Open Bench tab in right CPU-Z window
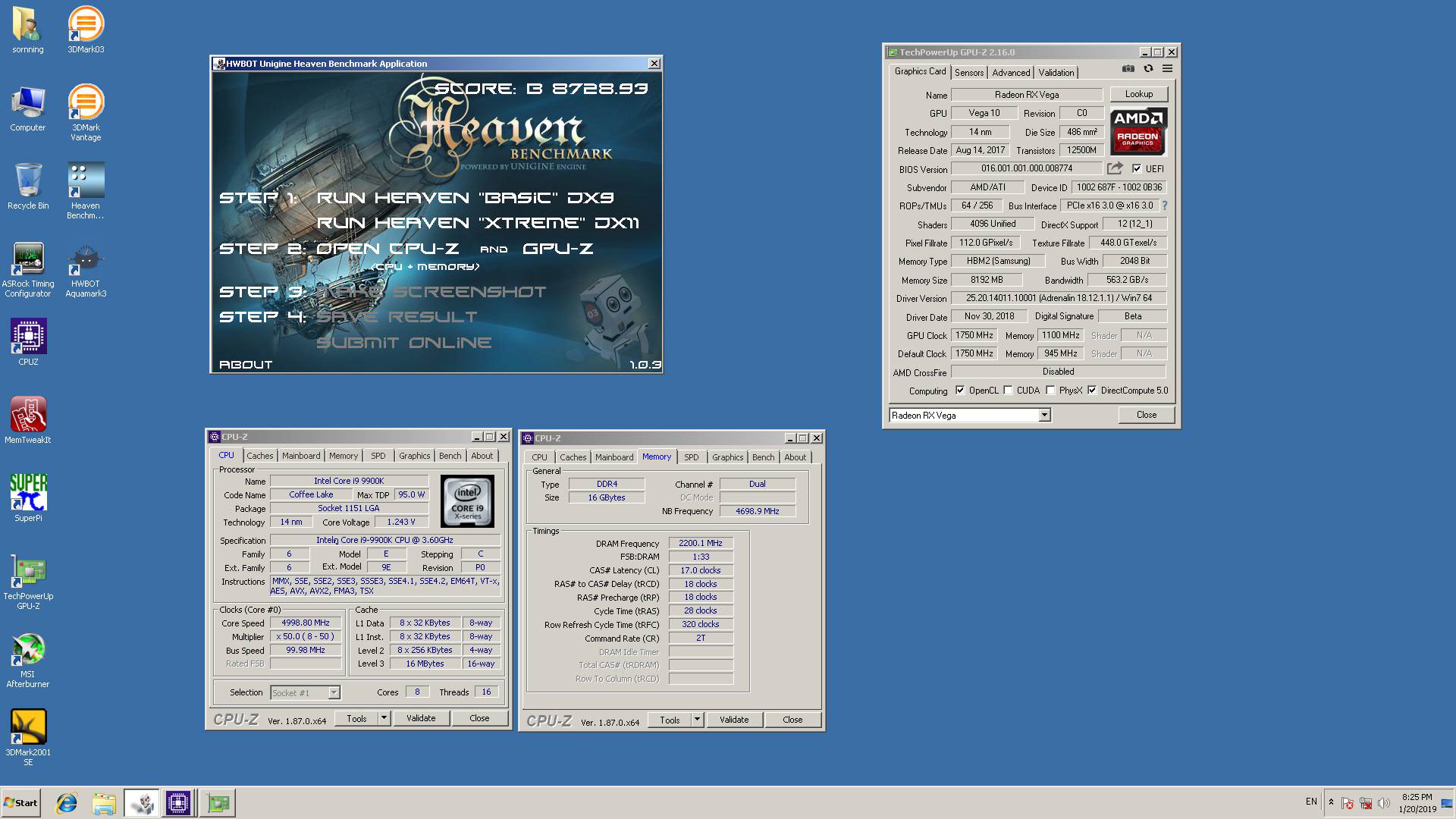Image resolution: width=1456 pixels, height=819 pixels. point(763,457)
